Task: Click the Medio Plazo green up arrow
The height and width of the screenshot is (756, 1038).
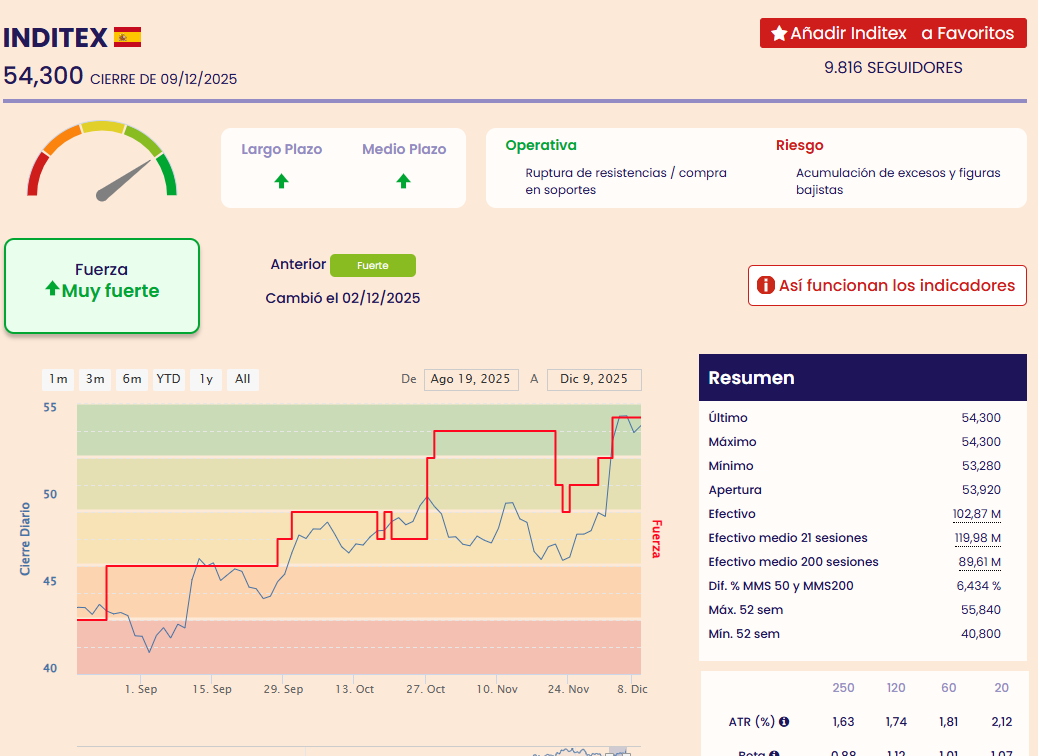Action: [403, 181]
